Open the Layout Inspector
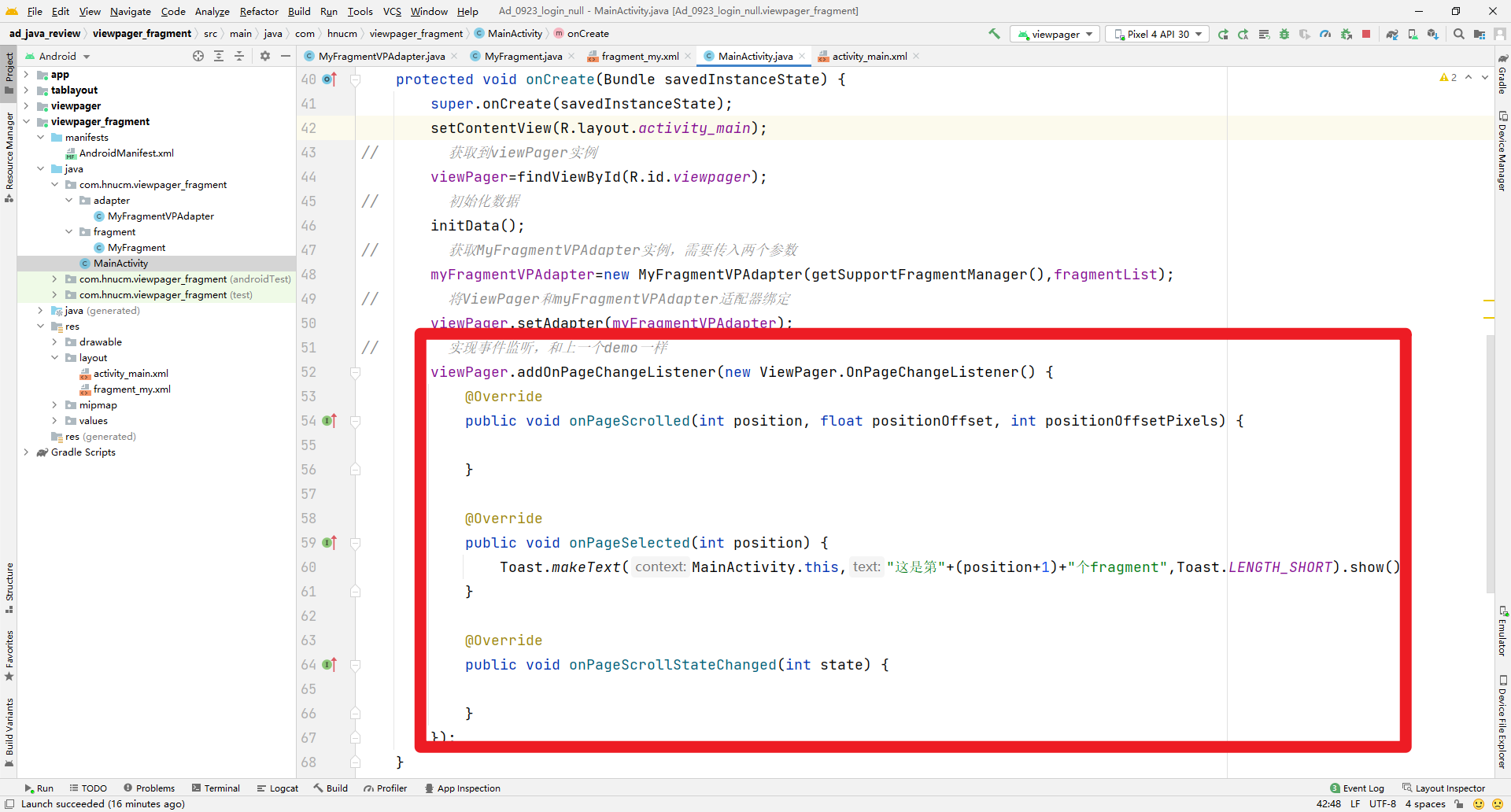Screen dimensions: 1511x812 tap(1443, 788)
